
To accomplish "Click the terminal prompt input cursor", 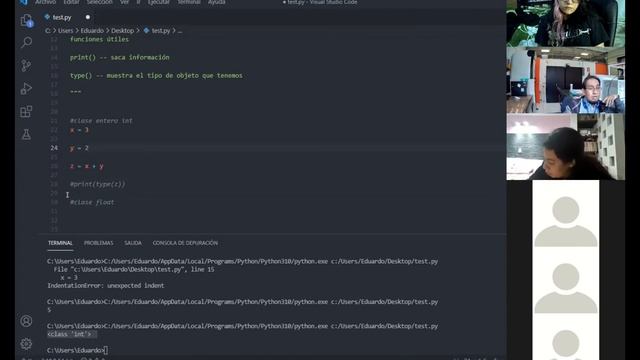I will 106,350.
